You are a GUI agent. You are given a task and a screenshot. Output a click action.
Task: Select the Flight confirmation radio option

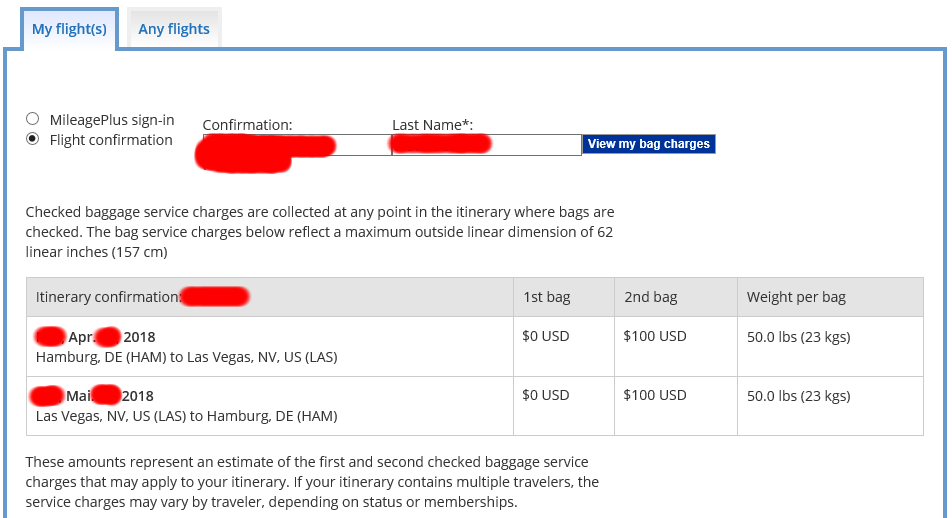pos(33,140)
